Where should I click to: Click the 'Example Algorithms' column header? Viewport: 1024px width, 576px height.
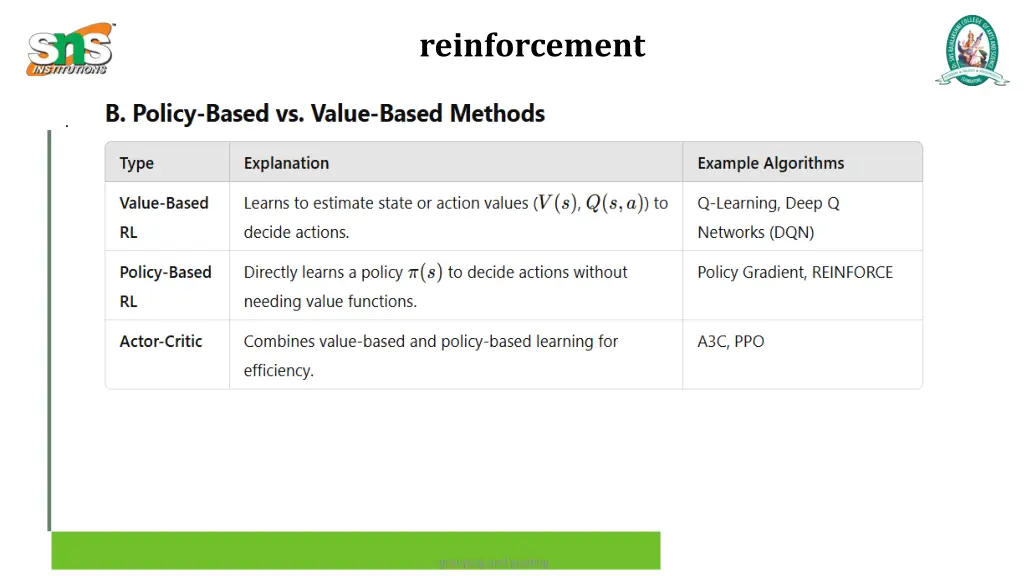coord(771,163)
